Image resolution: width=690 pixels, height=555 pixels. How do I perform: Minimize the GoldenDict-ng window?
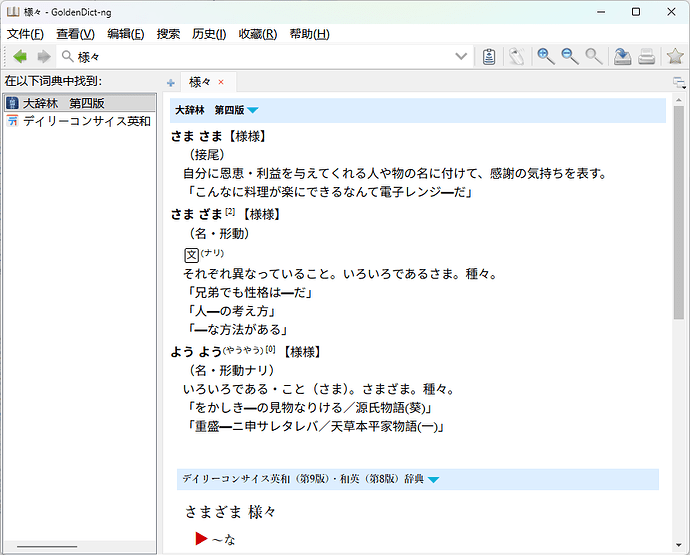[601, 12]
